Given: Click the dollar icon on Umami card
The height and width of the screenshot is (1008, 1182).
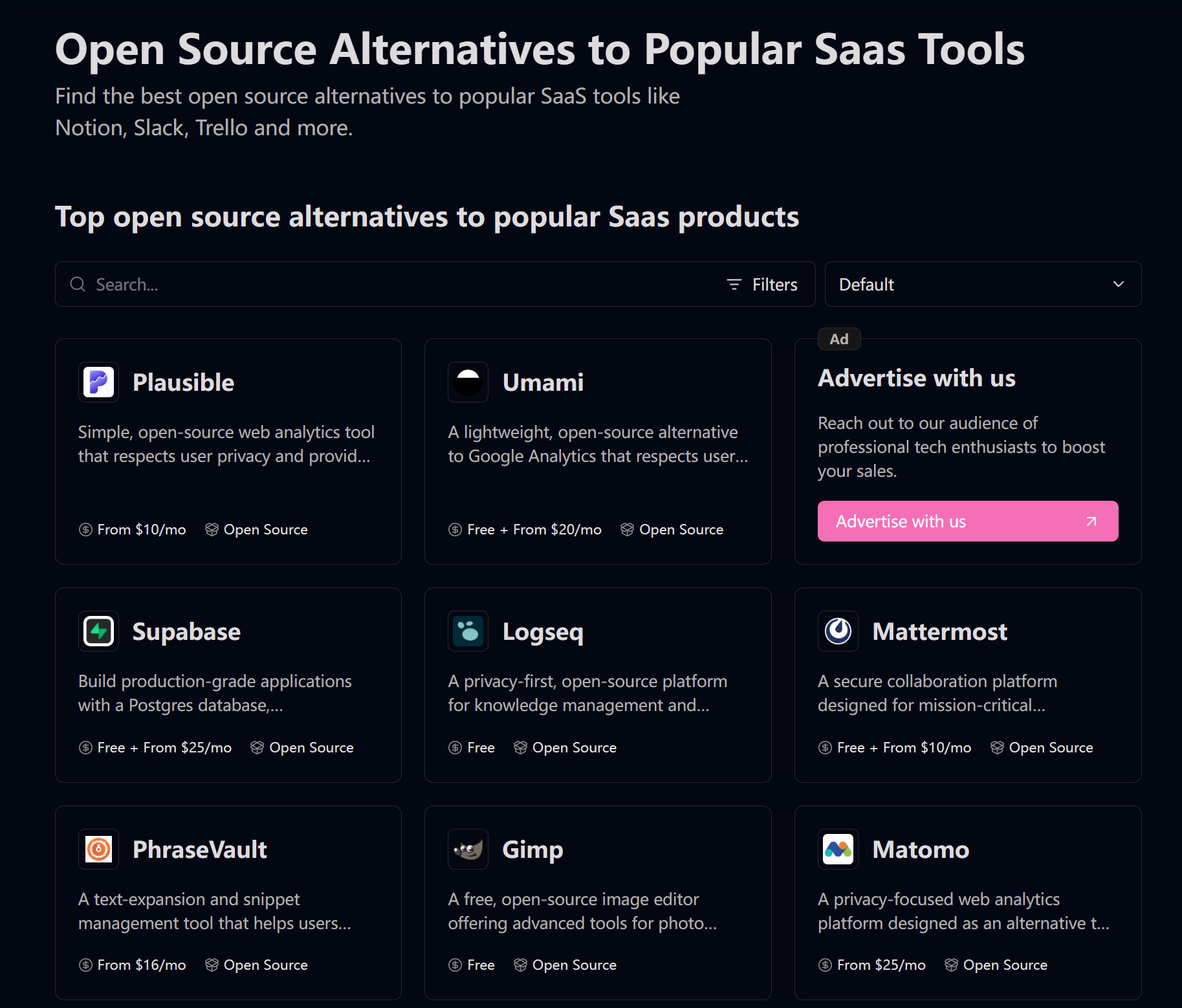Looking at the screenshot, I should [x=455, y=530].
